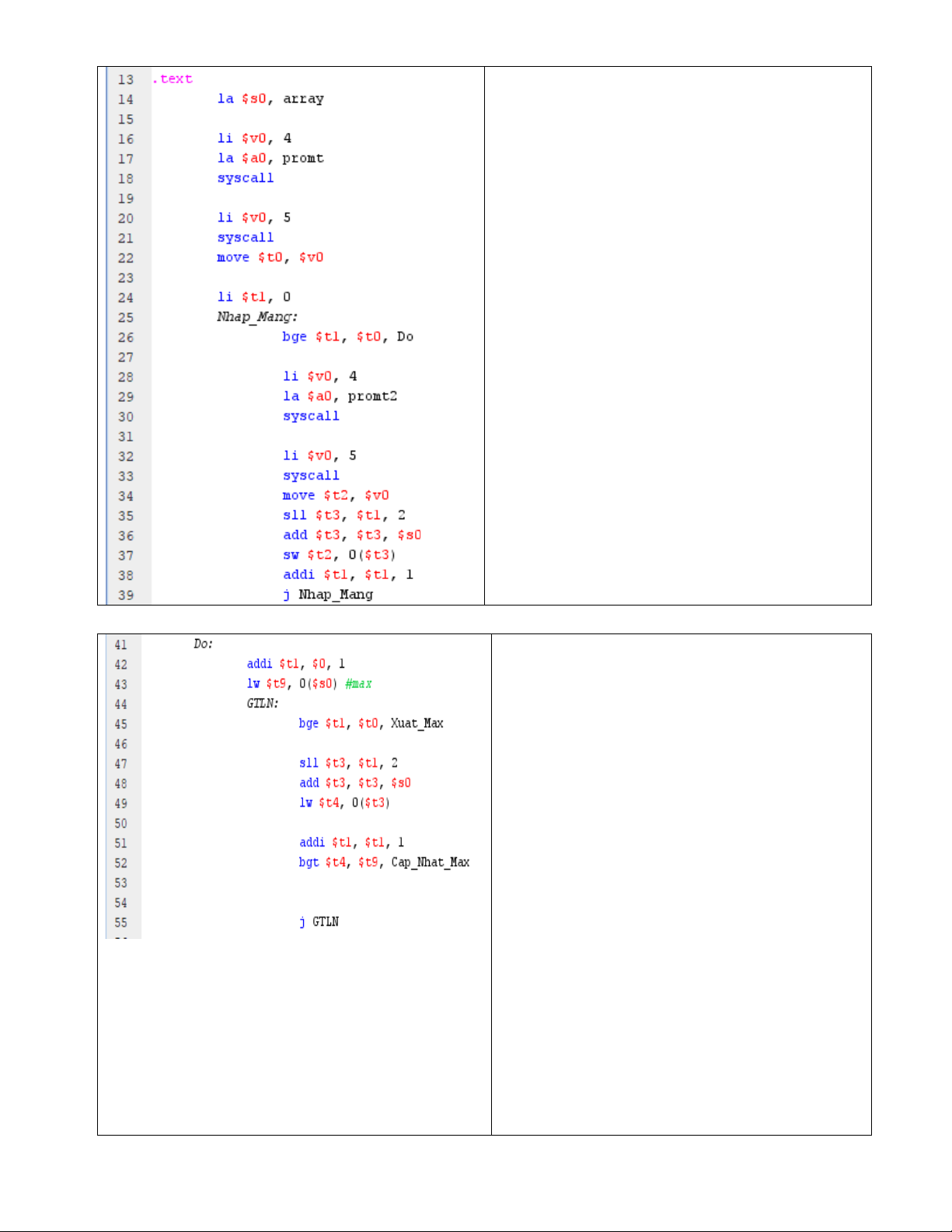This screenshot has width=952, height=1232.
Task: Click the 'move $t2, $v0' instruction
Action: point(336,495)
